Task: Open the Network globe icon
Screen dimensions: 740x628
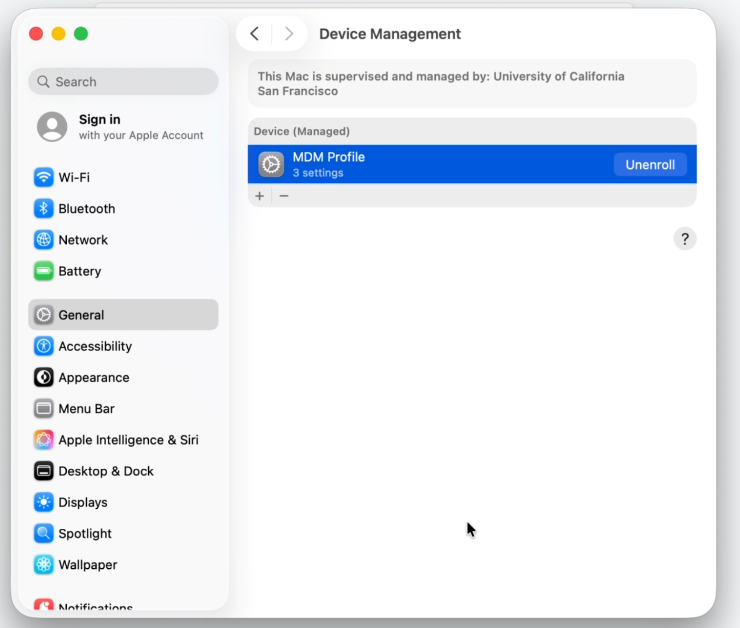Action: [x=43, y=240]
